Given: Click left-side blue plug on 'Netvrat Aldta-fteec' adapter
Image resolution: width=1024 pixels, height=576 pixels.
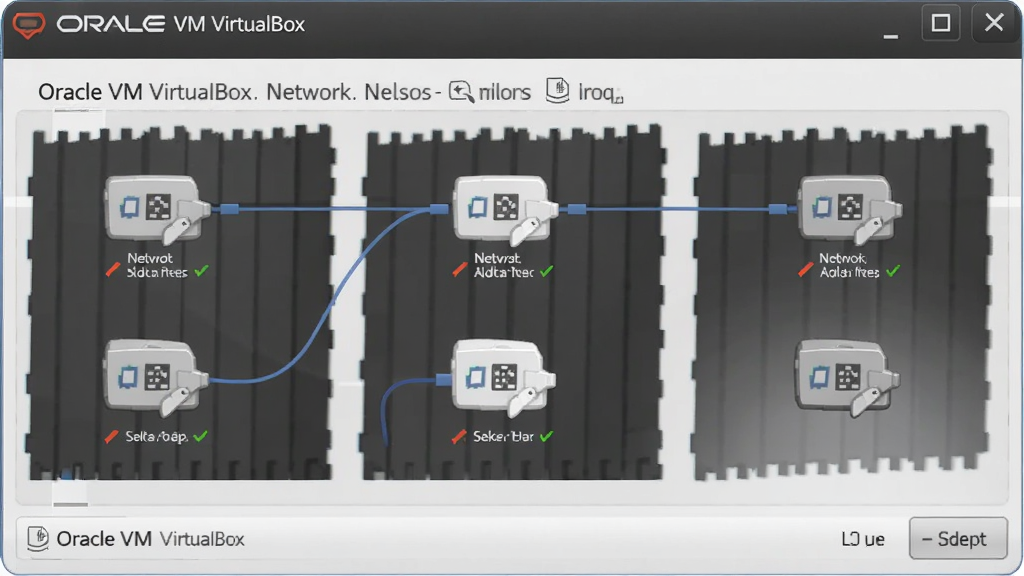Looking at the screenshot, I should point(440,209).
